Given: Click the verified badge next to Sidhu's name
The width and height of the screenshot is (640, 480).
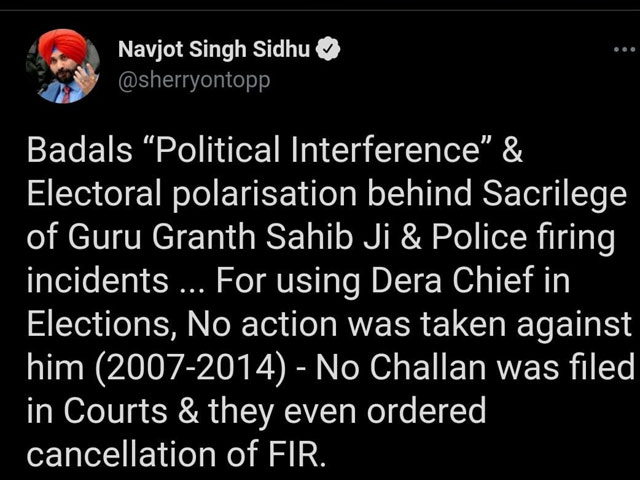Looking at the screenshot, I should coord(329,49).
